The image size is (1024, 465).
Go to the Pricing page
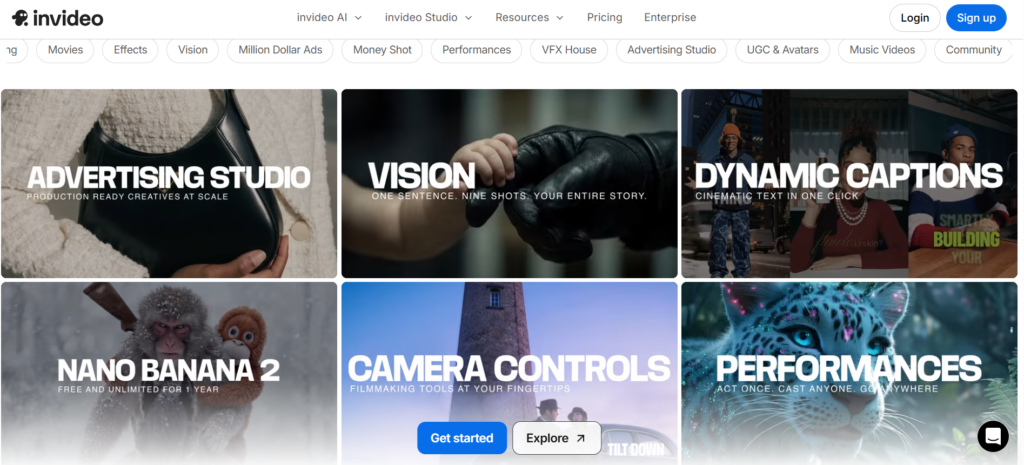604,18
